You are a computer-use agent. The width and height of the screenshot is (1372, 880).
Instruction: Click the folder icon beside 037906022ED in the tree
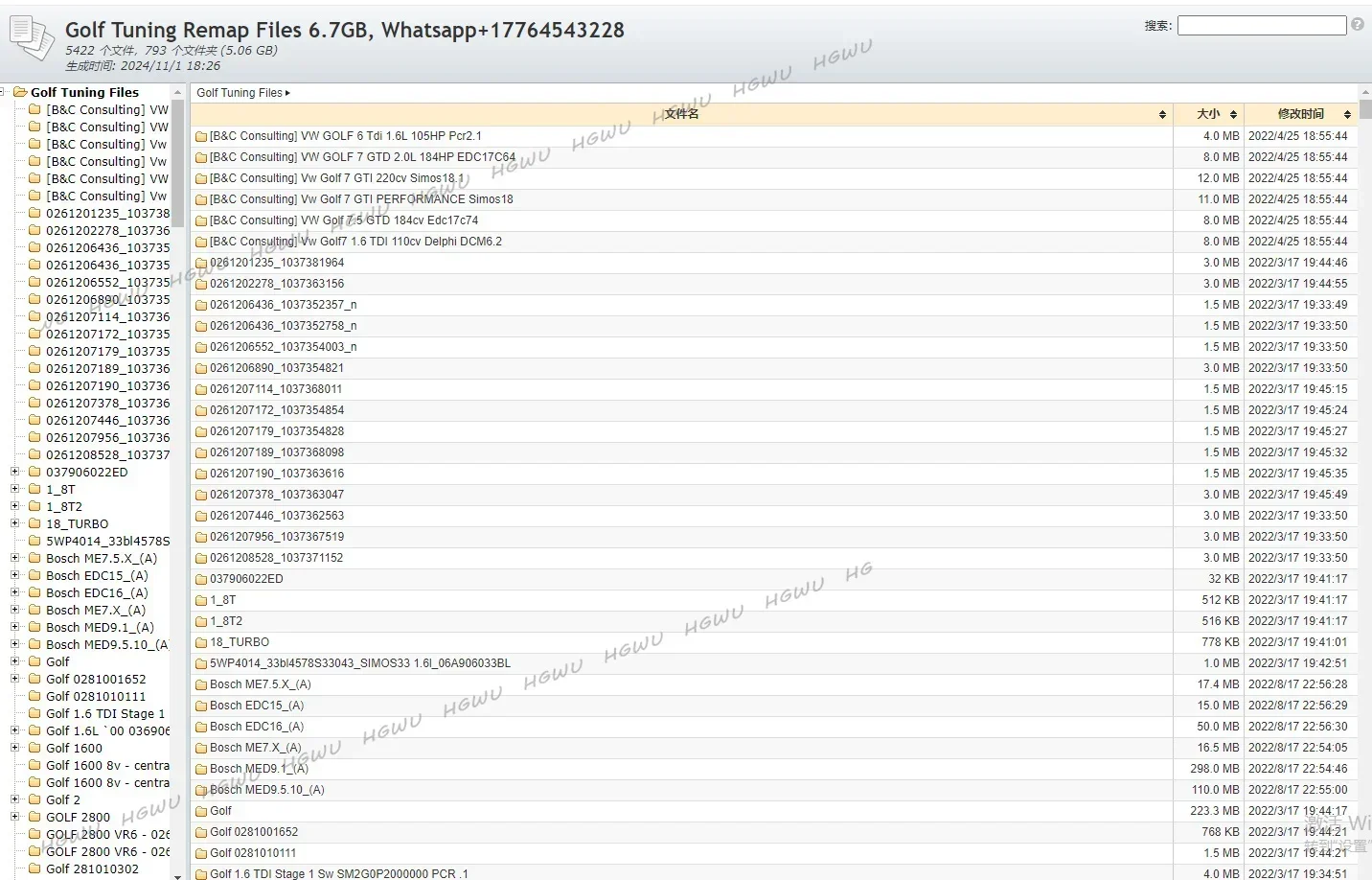tap(35, 472)
